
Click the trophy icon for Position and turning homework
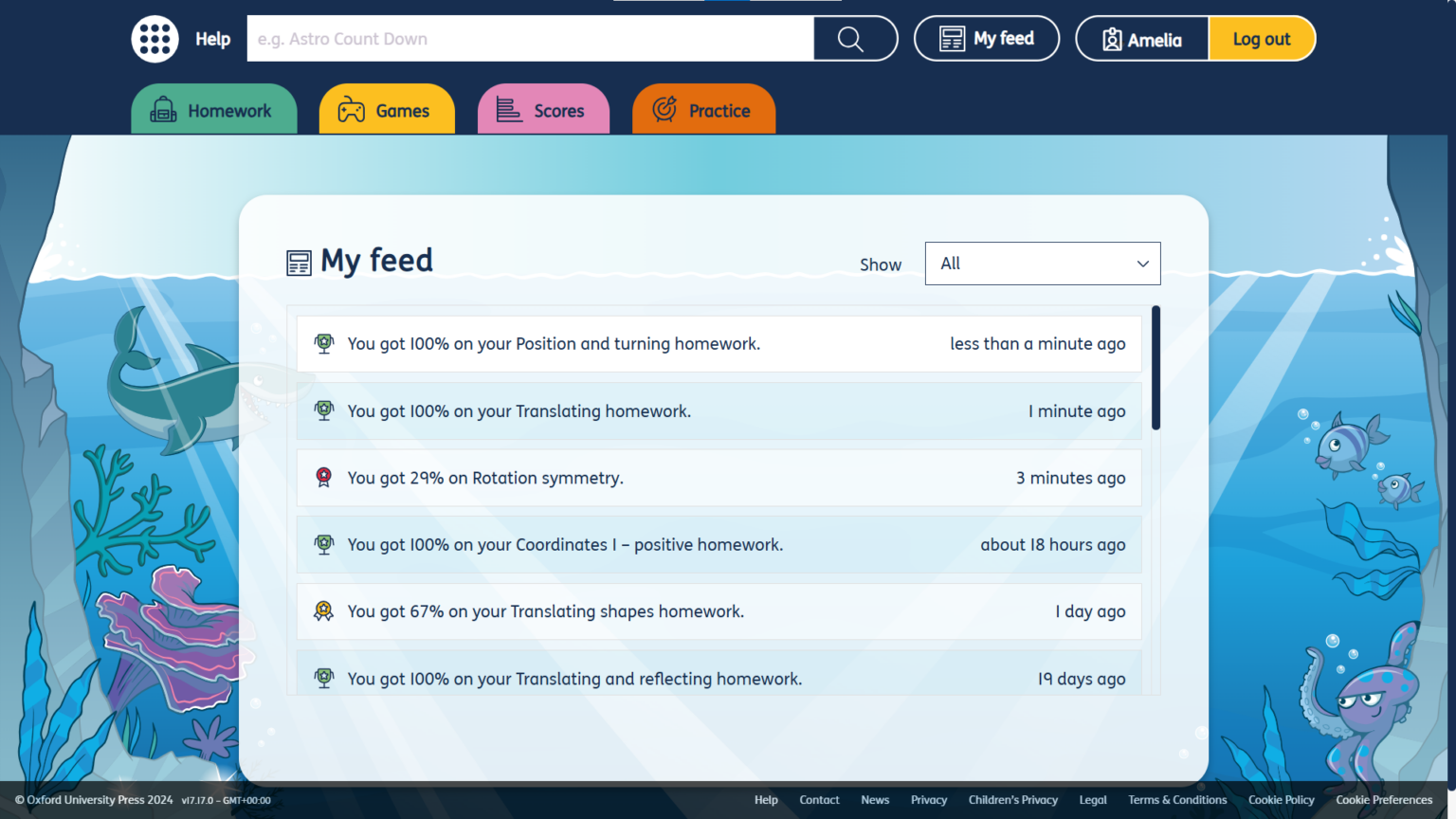[x=324, y=343]
